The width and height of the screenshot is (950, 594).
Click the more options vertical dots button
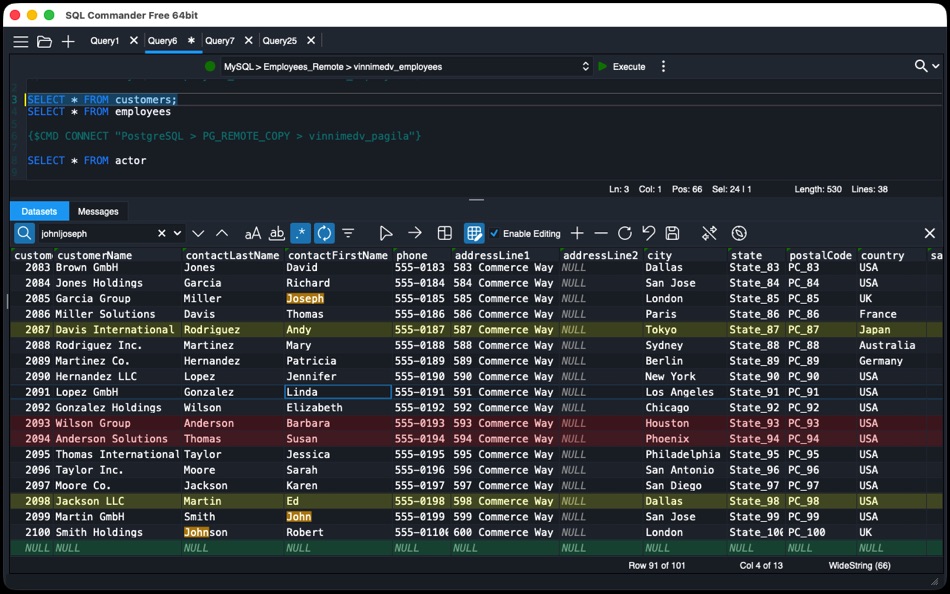[663, 67]
